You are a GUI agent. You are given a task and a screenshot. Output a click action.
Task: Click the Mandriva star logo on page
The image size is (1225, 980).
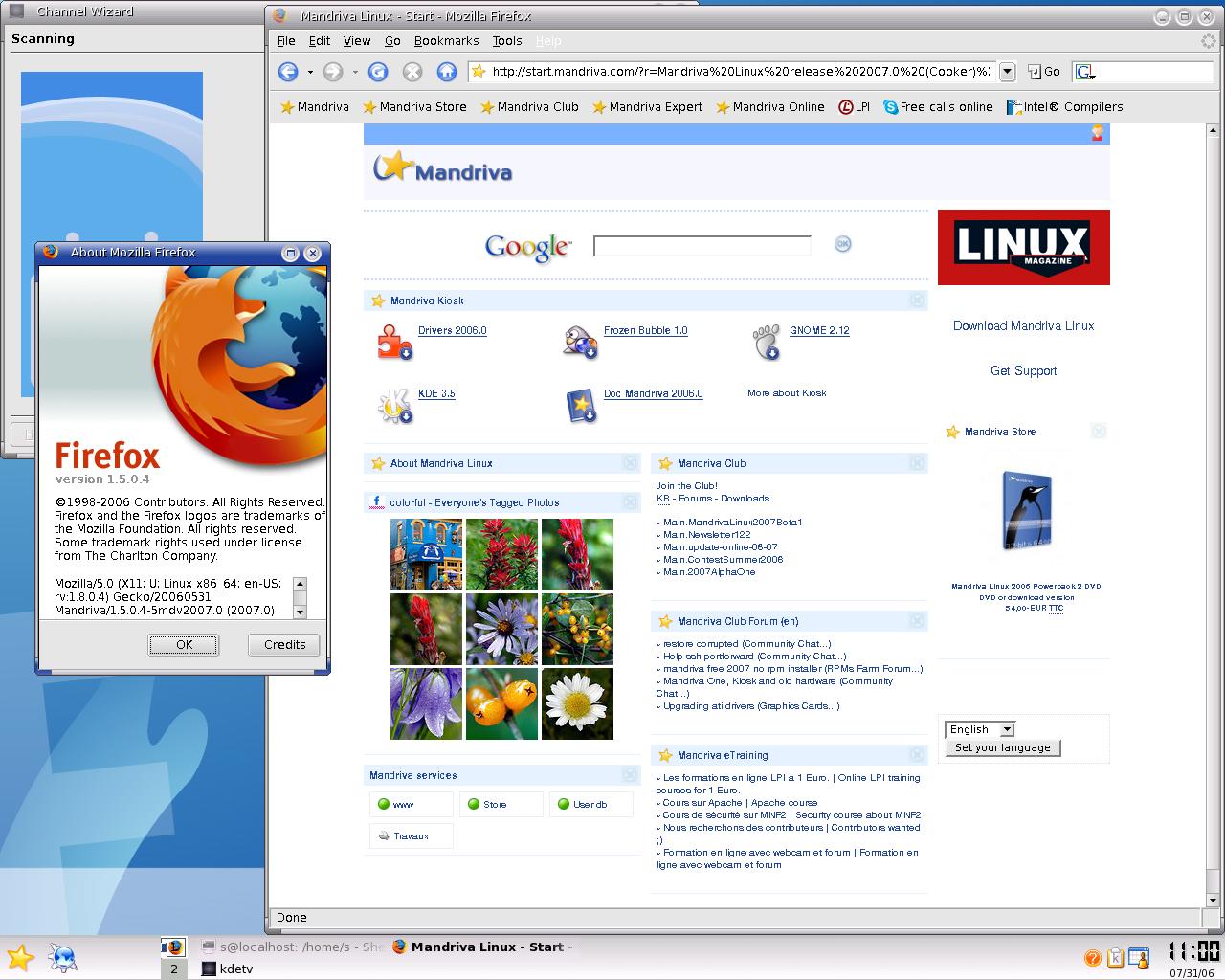[x=442, y=167]
